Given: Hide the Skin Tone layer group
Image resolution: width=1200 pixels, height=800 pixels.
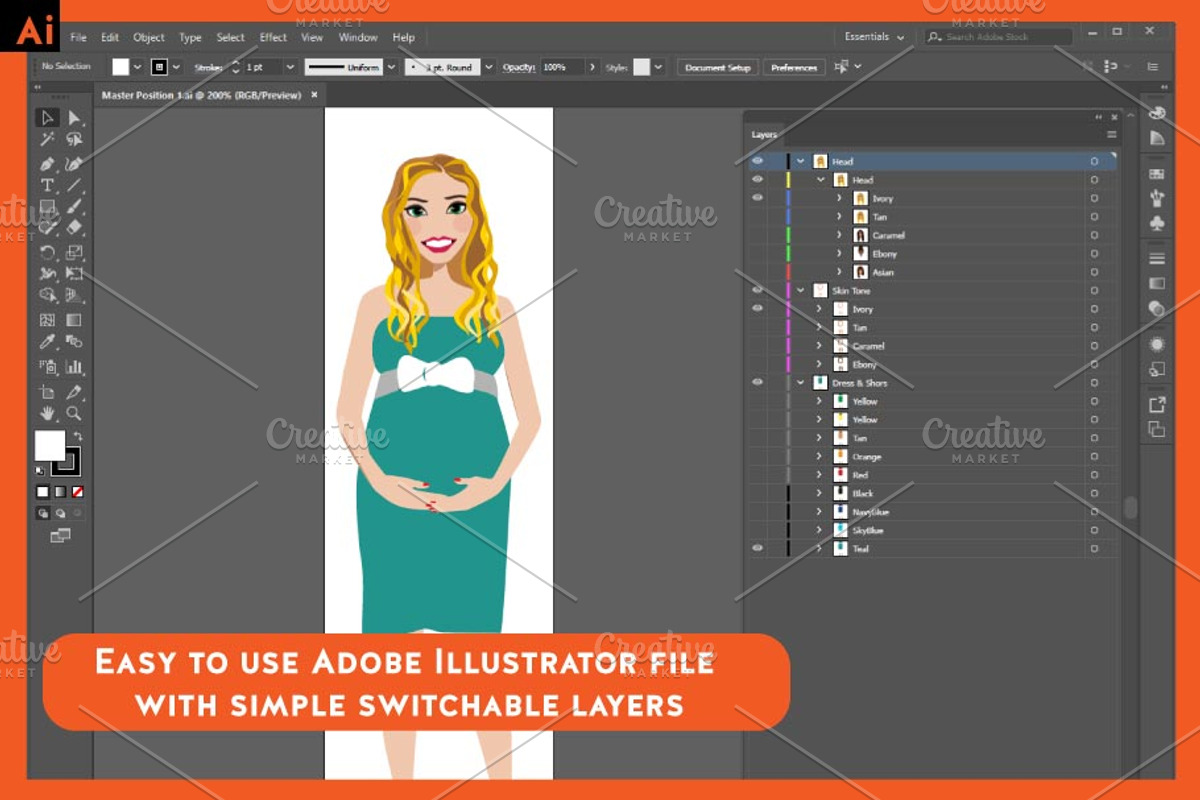Looking at the screenshot, I should tap(757, 290).
